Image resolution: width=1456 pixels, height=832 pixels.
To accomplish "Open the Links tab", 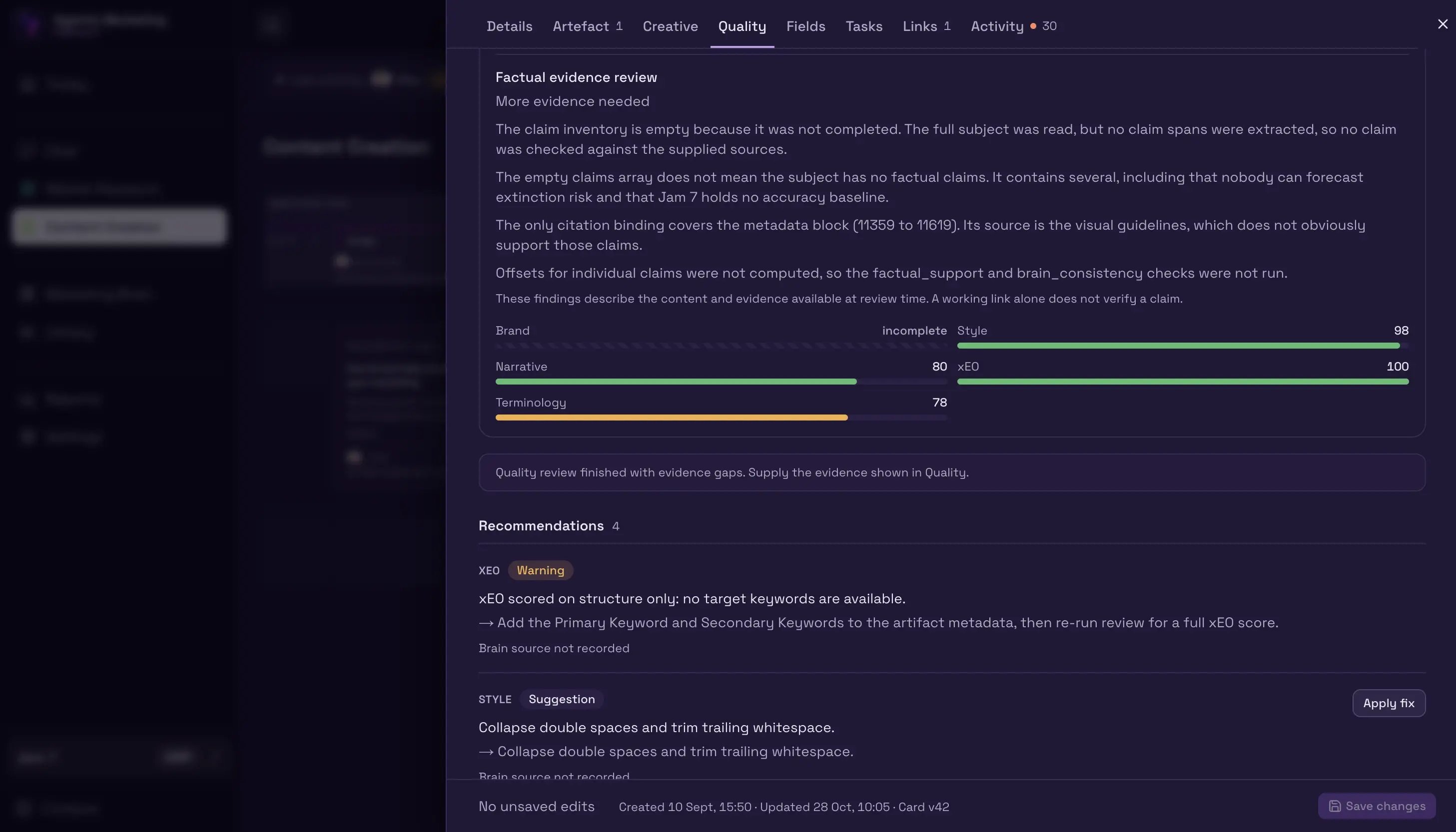I will pos(926,26).
